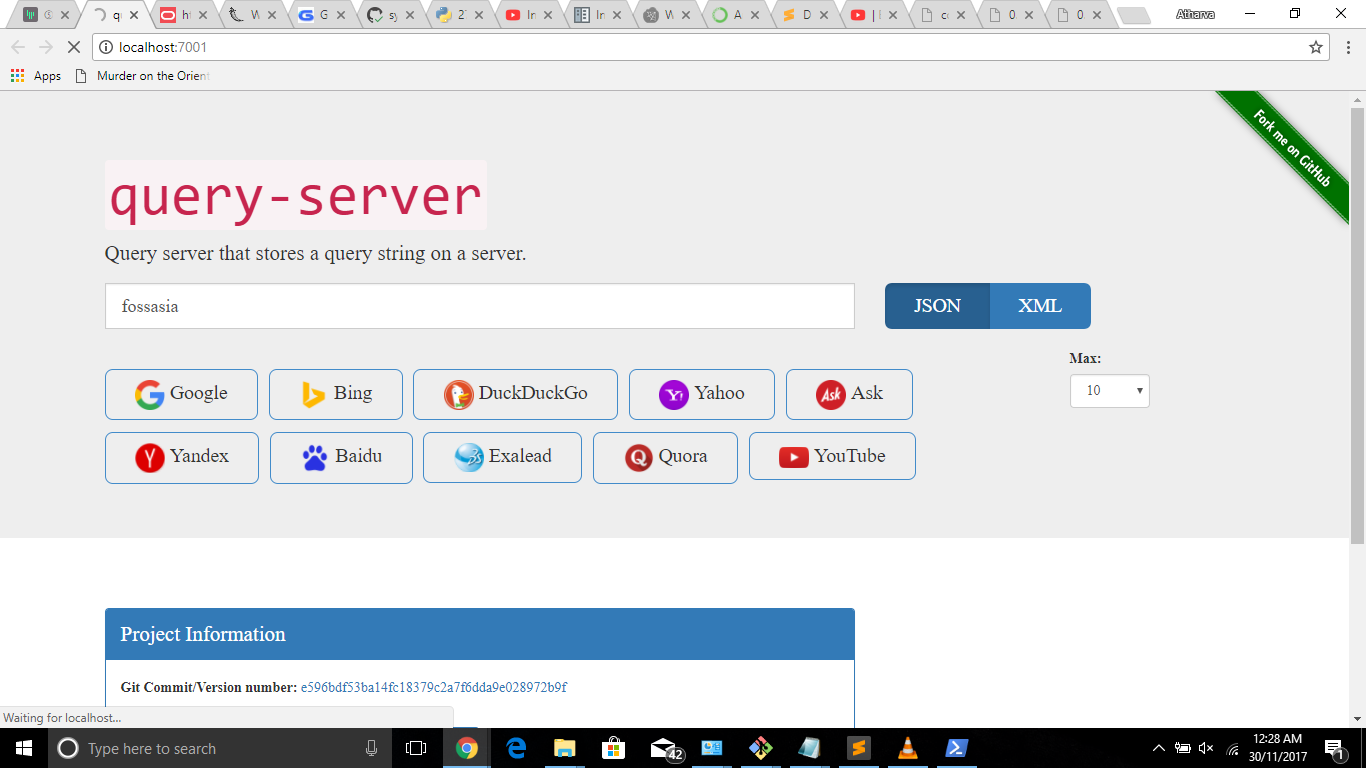The width and height of the screenshot is (1366, 768).
Task: Click the muted volume tray icon
Action: [x=1207, y=748]
